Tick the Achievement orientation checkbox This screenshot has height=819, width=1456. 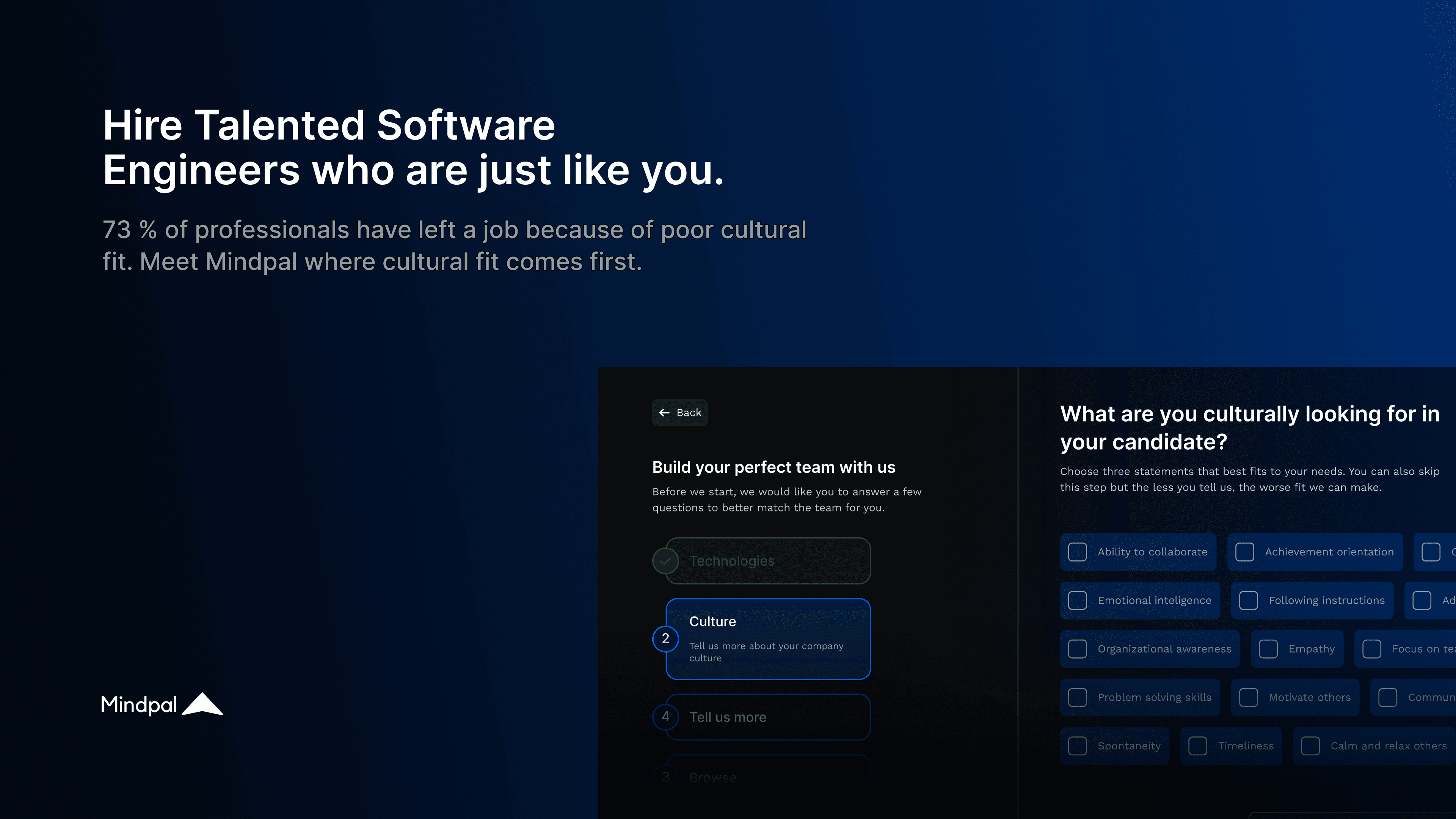coord(1244,552)
